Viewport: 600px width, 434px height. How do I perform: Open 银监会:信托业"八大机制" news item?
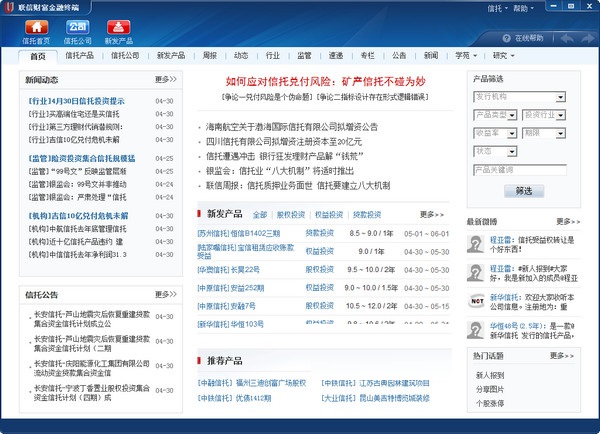pos(280,171)
